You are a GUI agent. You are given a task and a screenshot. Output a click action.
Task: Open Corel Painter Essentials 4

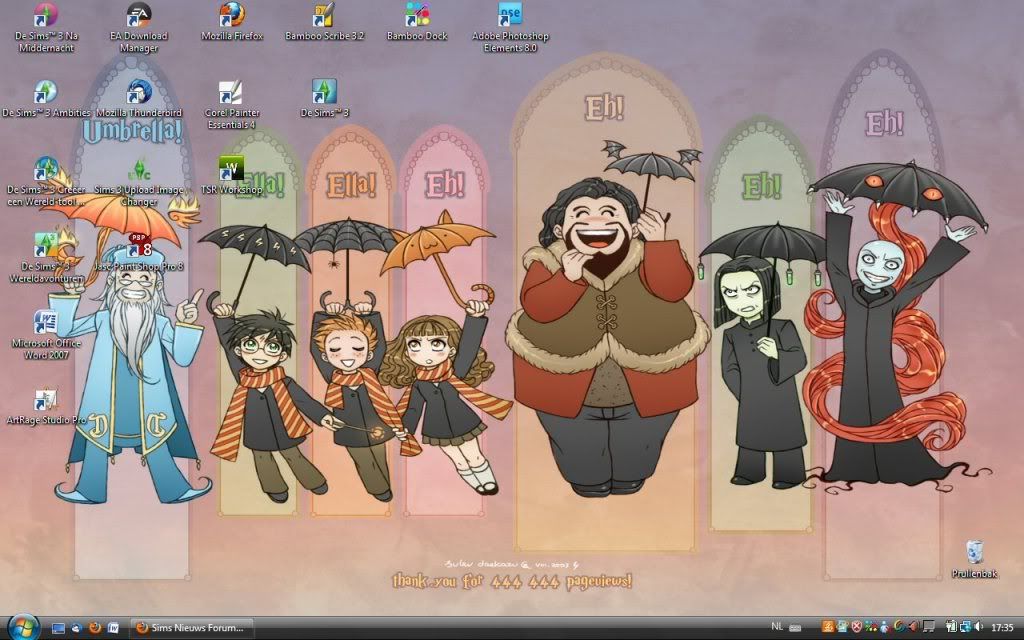point(232,105)
